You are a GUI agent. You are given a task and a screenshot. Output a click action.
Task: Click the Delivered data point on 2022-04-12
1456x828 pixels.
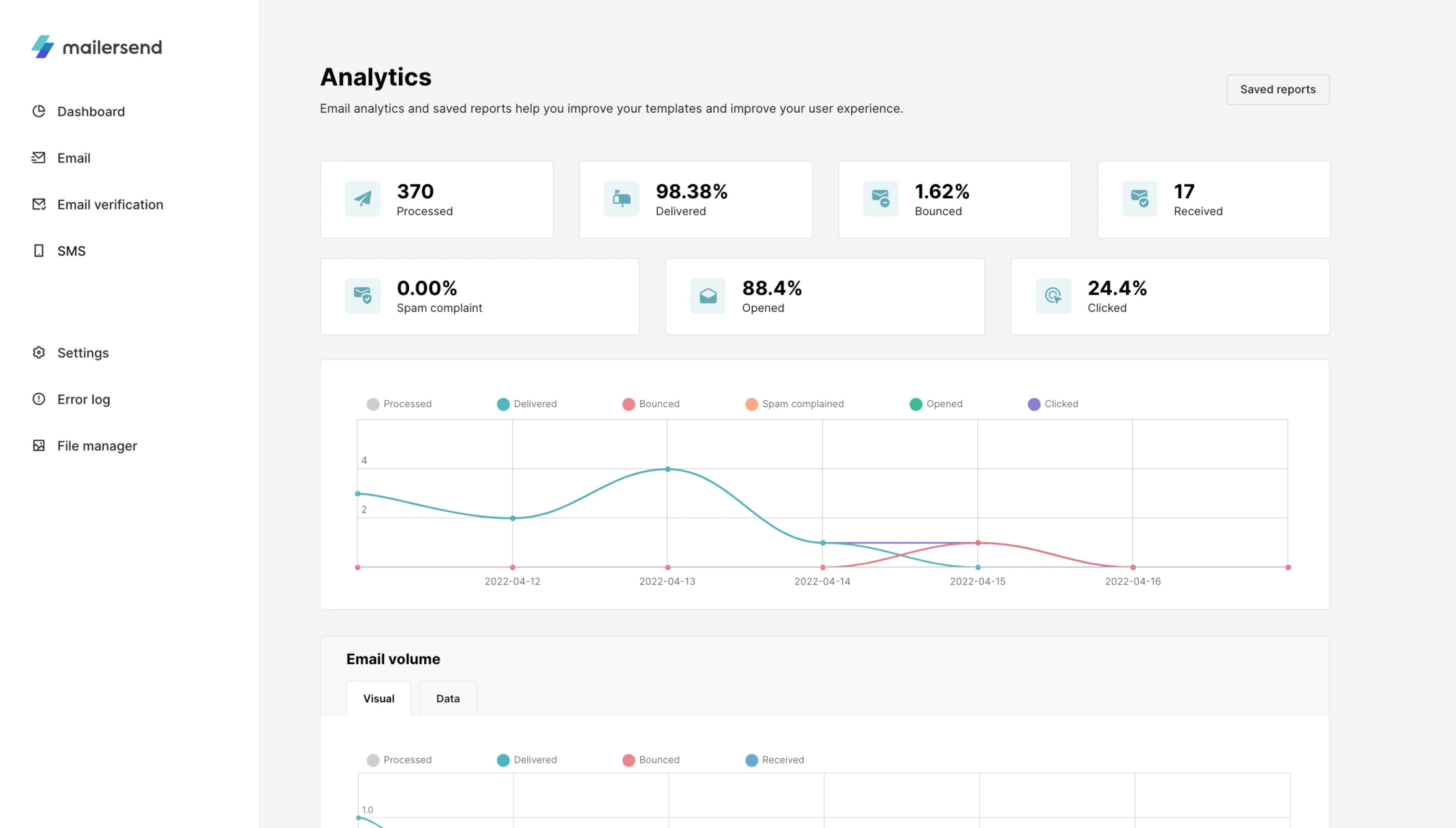[512, 518]
